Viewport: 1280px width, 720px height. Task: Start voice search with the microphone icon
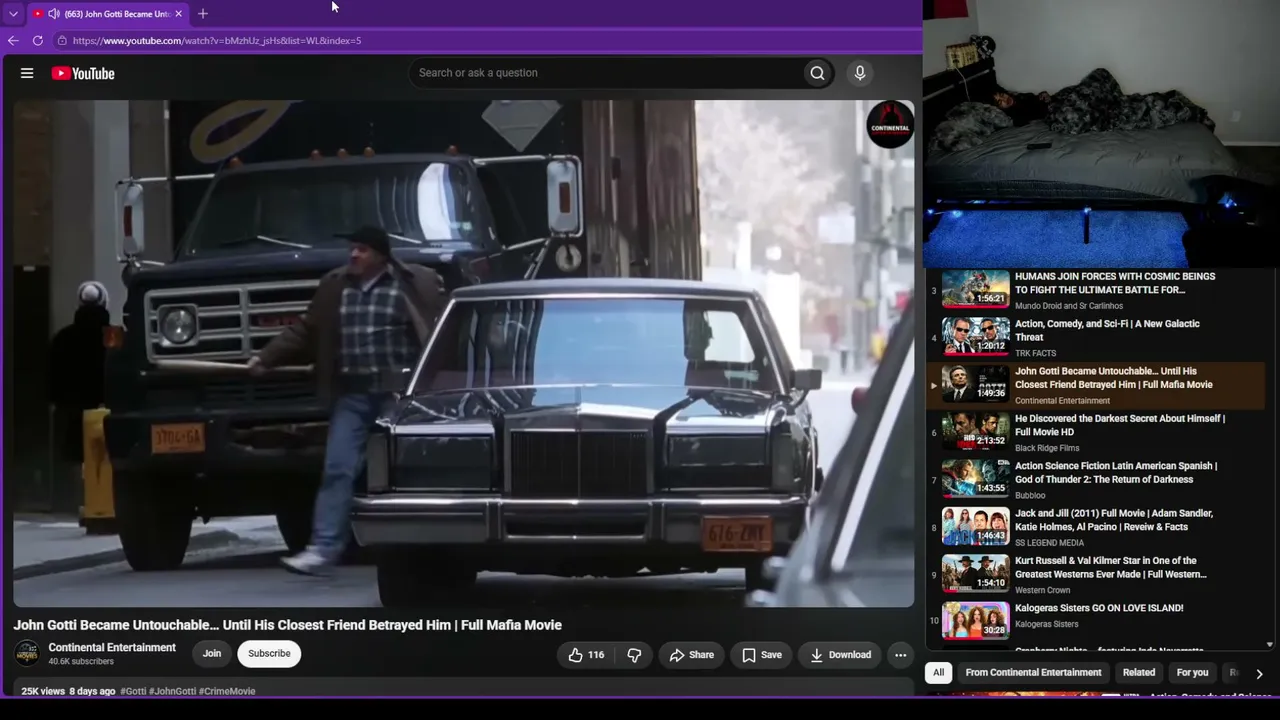click(x=859, y=73)
